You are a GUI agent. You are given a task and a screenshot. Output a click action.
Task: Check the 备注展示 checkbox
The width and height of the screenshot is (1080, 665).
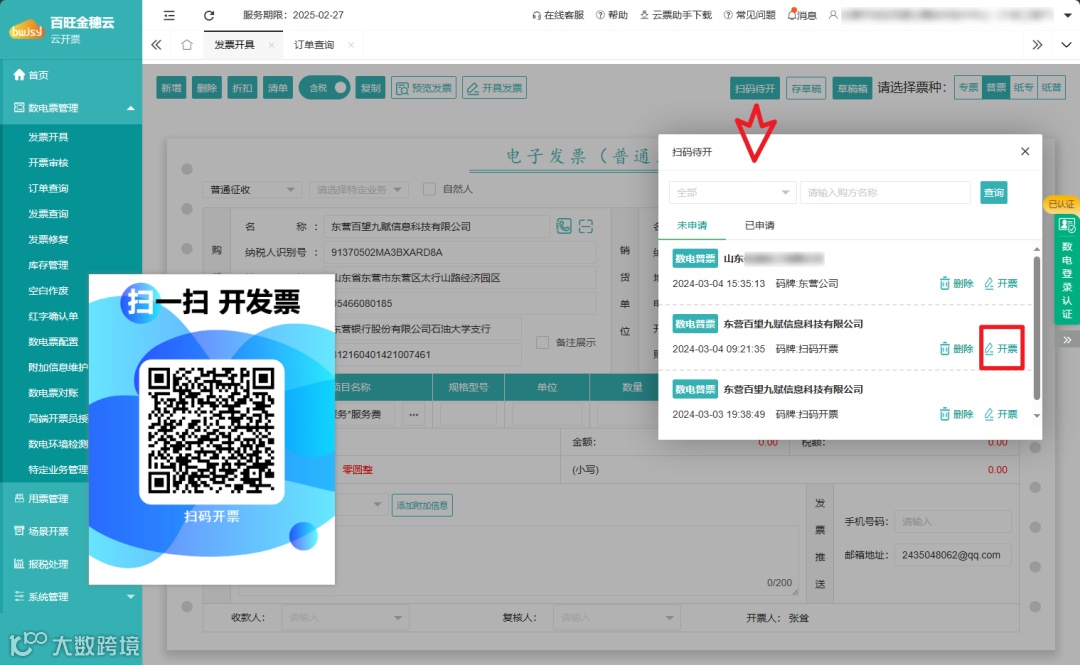(543, 342)
